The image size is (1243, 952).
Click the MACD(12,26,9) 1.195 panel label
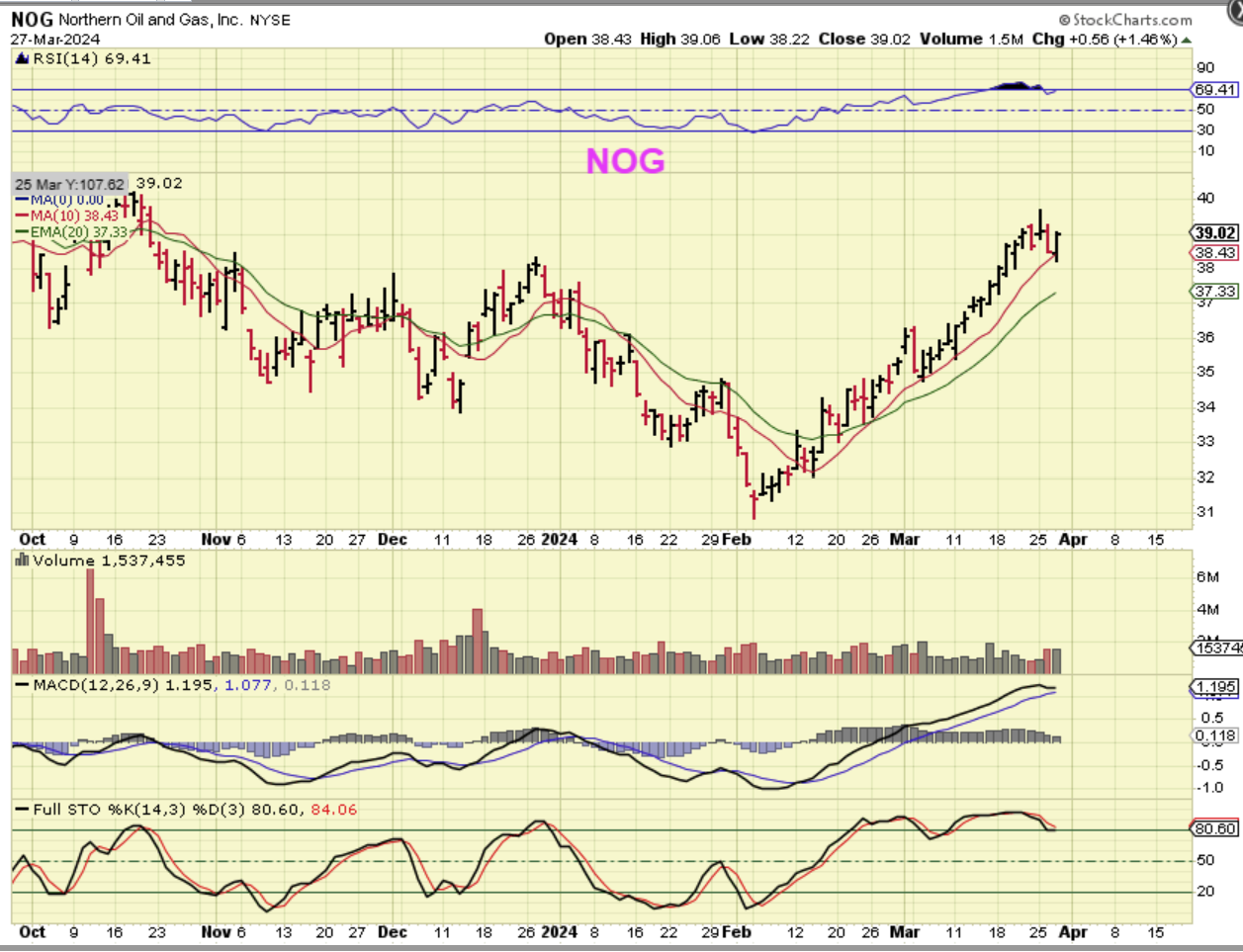click(123, 685)
